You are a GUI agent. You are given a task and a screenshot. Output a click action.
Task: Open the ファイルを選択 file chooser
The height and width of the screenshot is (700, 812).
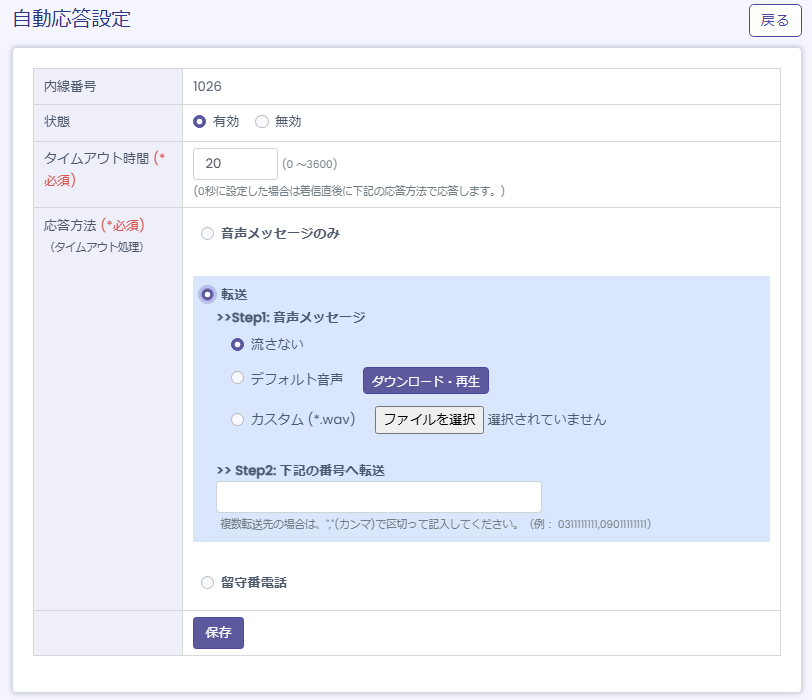coord(429,420)
